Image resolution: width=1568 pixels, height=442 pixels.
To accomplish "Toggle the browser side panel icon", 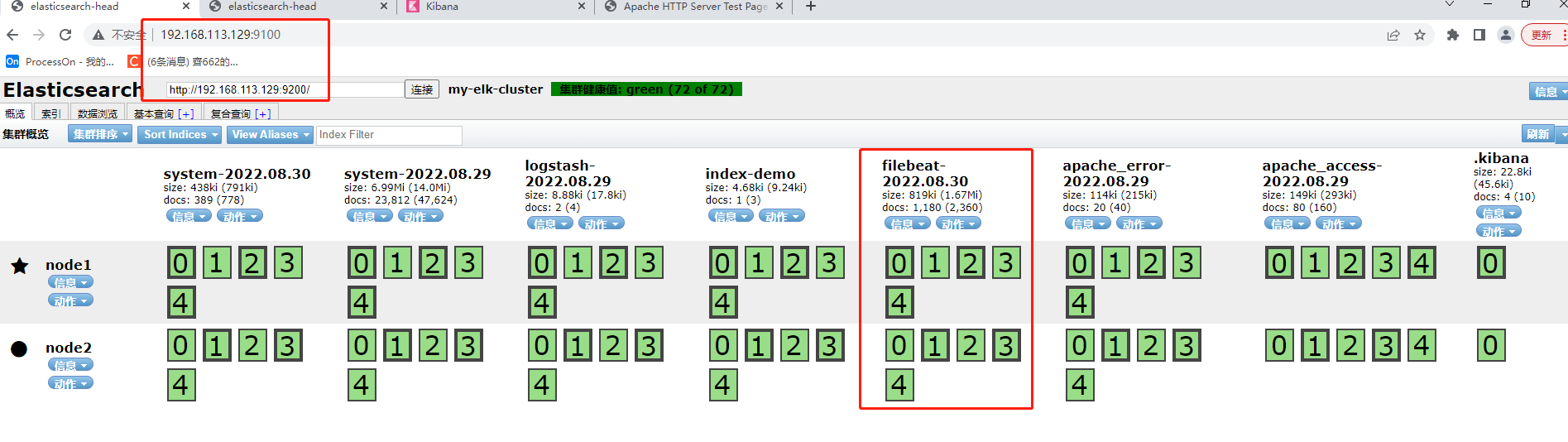I will [x=1479, y=35].
